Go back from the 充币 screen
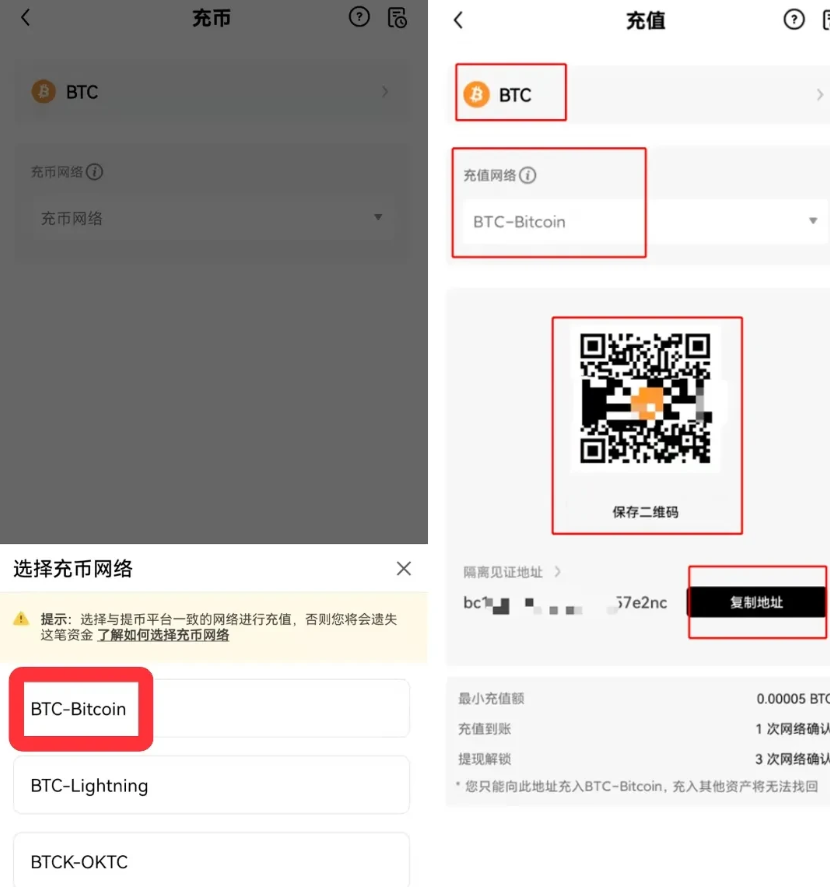The width and height of the screenshot is (830, 891). click(x=25, y=18)
